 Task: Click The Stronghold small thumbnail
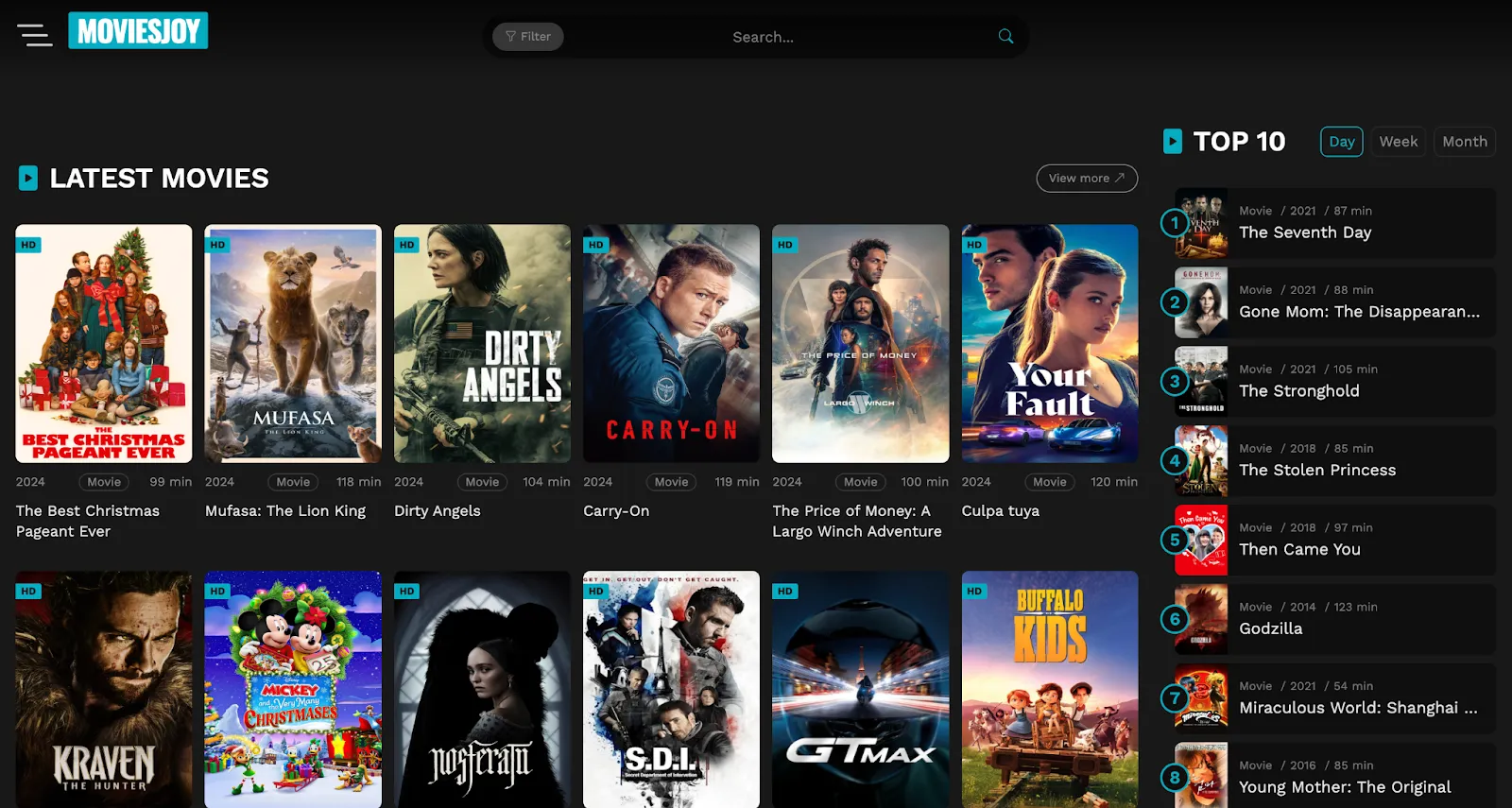pos(1201,382)
